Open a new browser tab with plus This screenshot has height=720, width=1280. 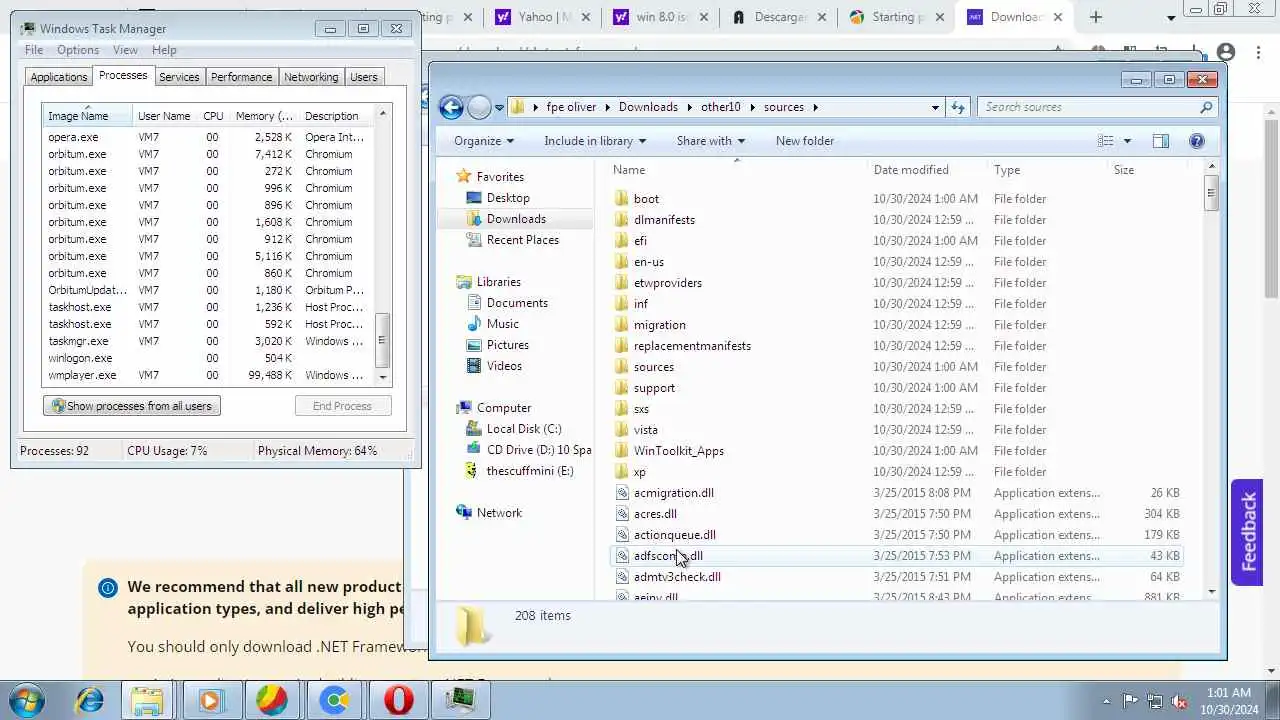[1096, 17]
